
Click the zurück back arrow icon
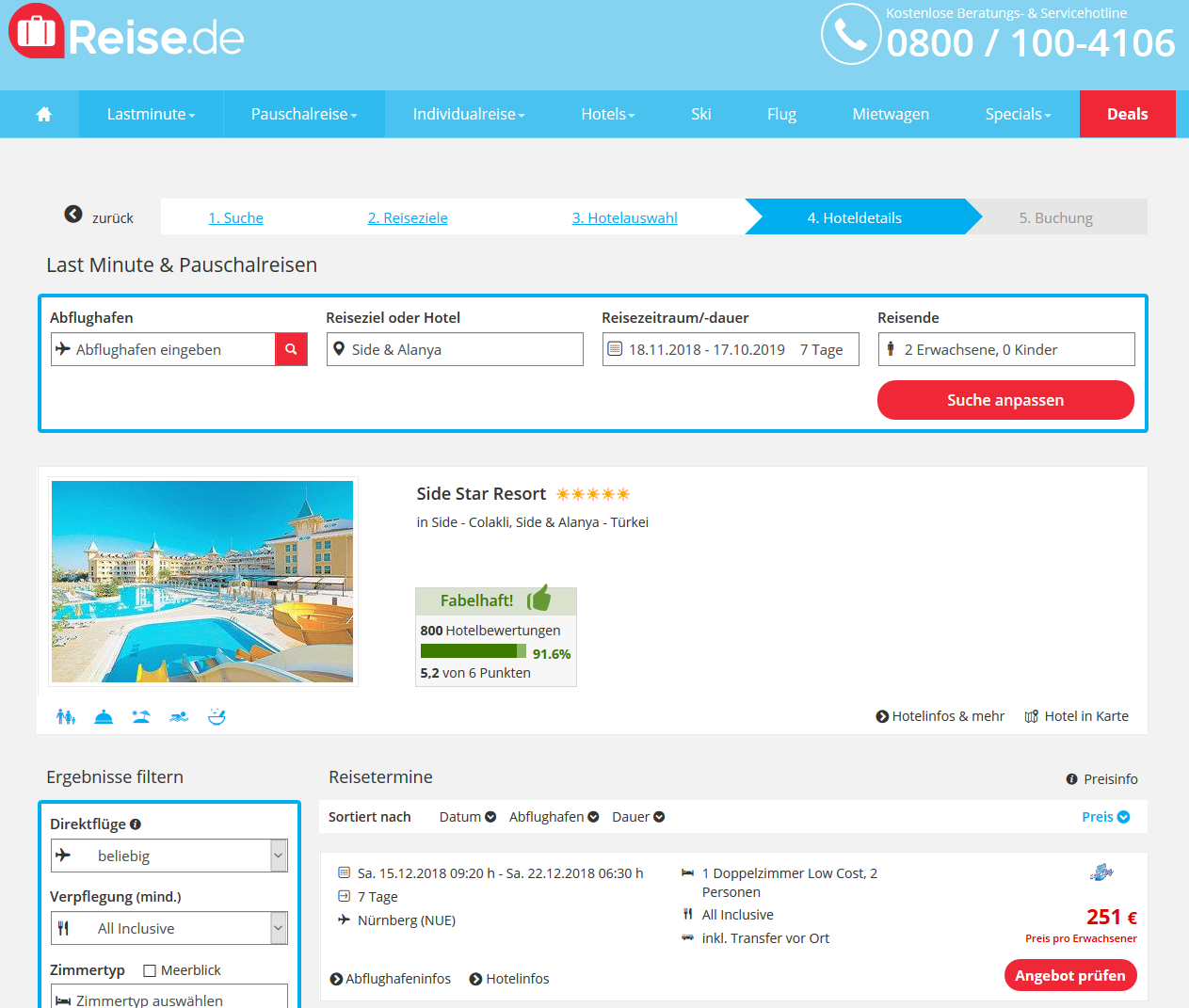click(73, 214)
